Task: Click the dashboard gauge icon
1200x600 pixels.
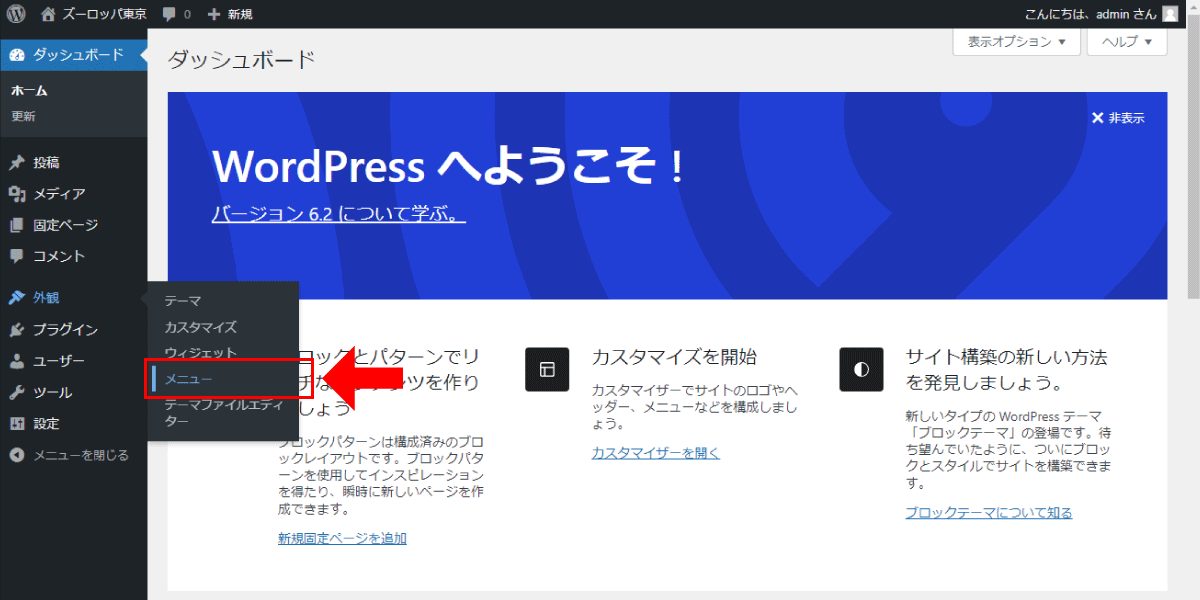Action: point(17,54)
